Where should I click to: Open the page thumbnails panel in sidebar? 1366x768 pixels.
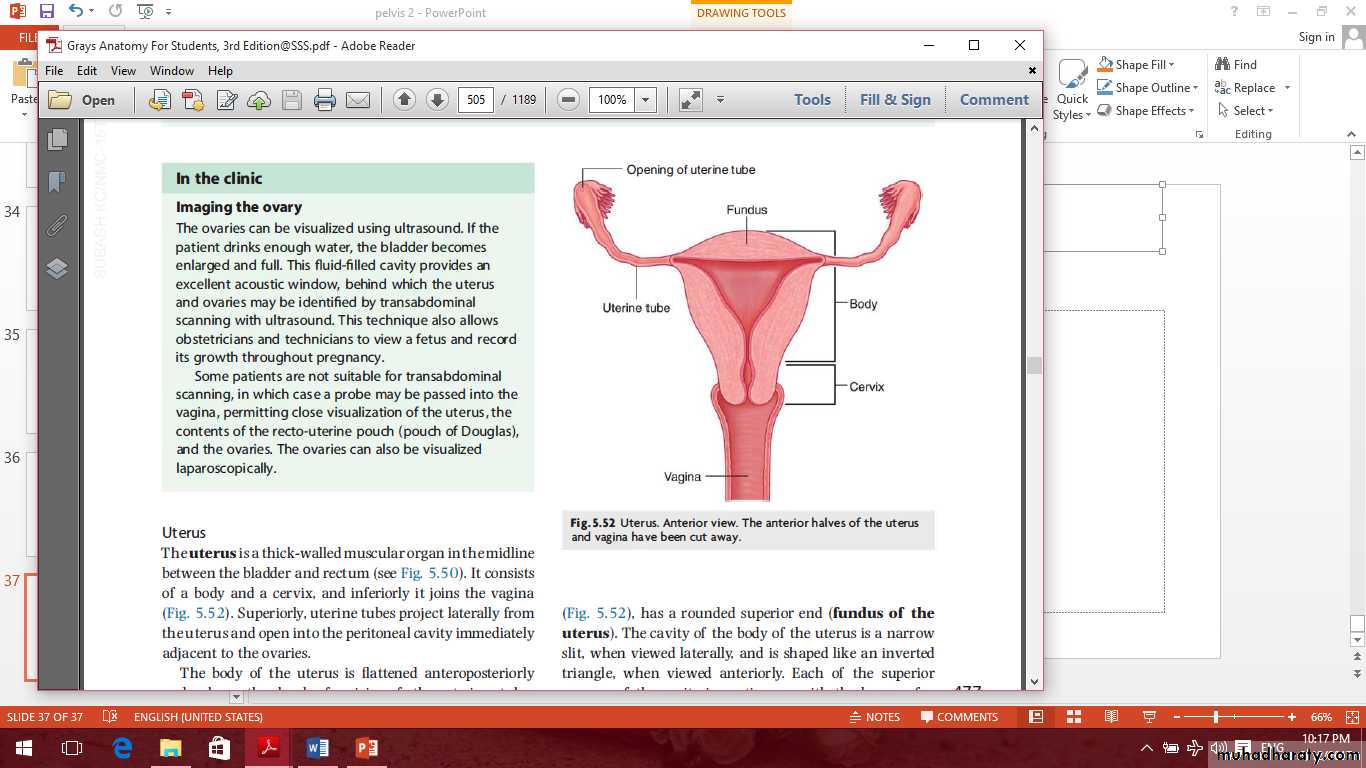point(57,139)
